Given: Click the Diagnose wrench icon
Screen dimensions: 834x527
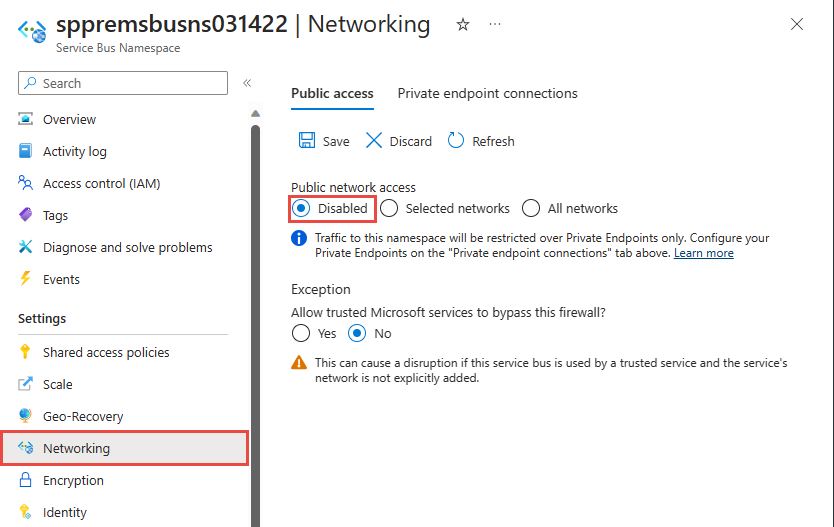Looking at the screenshot, I should click(x=25, y=247).
